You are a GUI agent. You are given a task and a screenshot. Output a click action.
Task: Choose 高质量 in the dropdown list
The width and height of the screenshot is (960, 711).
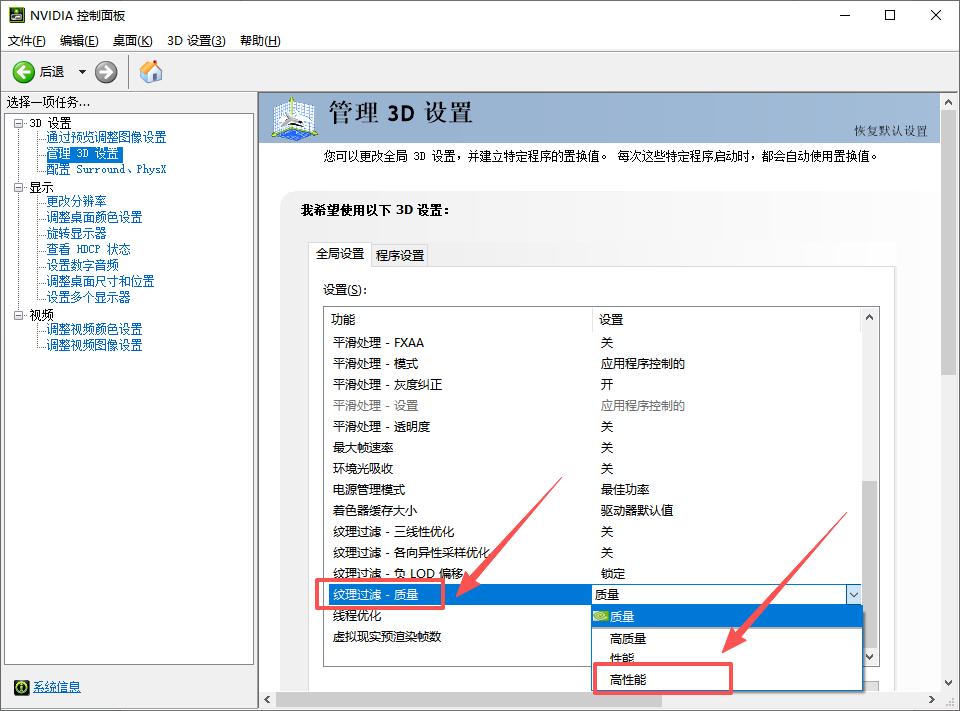727,639
